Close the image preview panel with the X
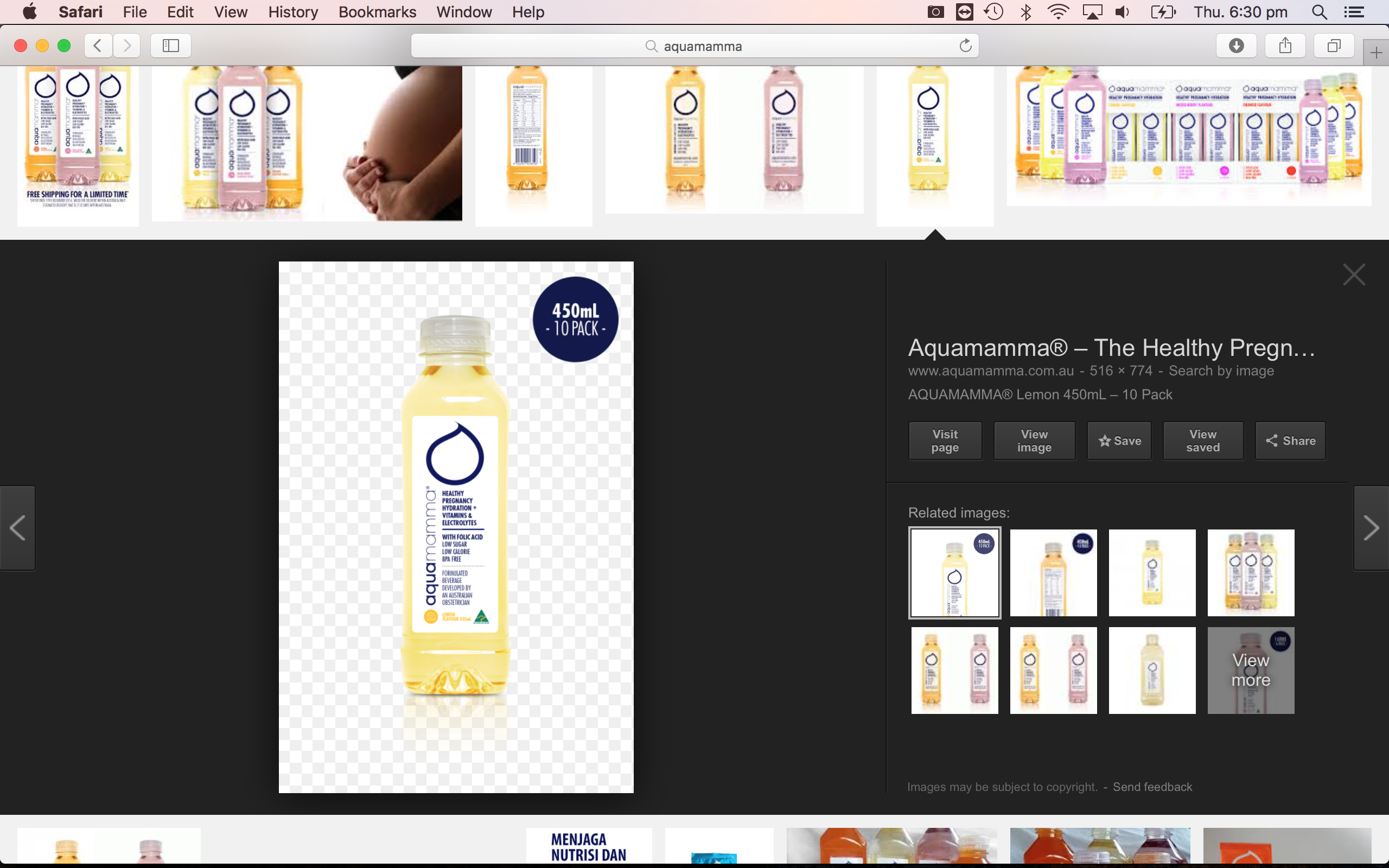The width and height of the screenshot is (1389, 868). [1354, 275]
